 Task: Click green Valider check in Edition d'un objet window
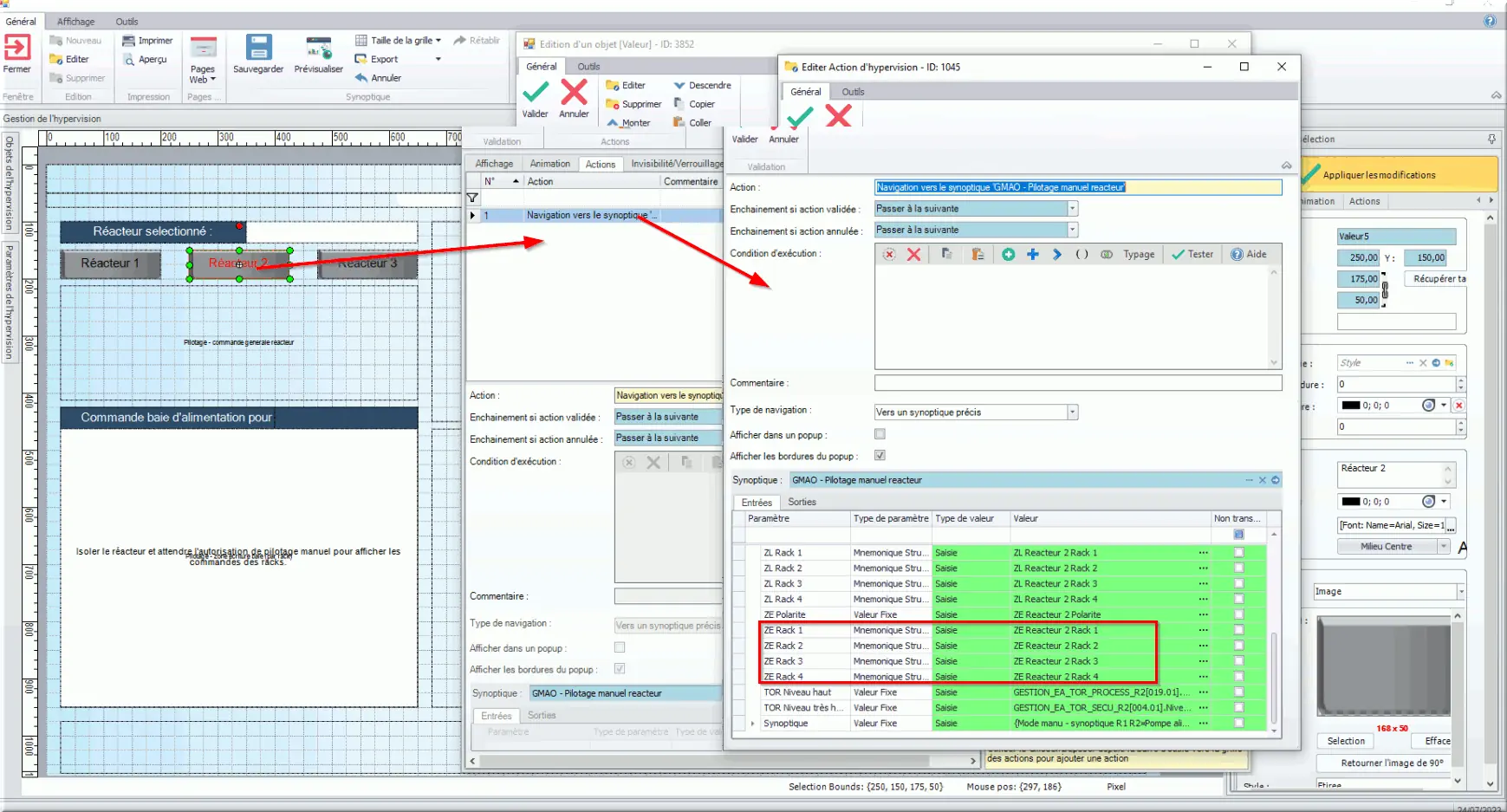[536, 91]
